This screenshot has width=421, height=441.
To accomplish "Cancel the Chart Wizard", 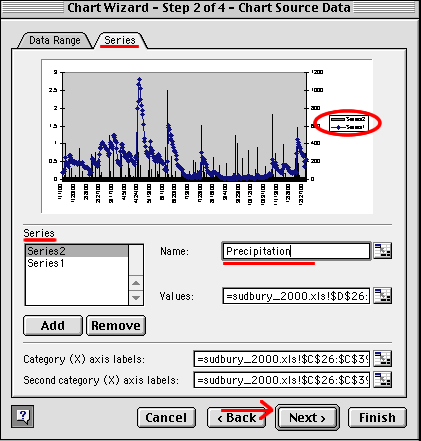I will pyautogui.click(x=166, y=417).
